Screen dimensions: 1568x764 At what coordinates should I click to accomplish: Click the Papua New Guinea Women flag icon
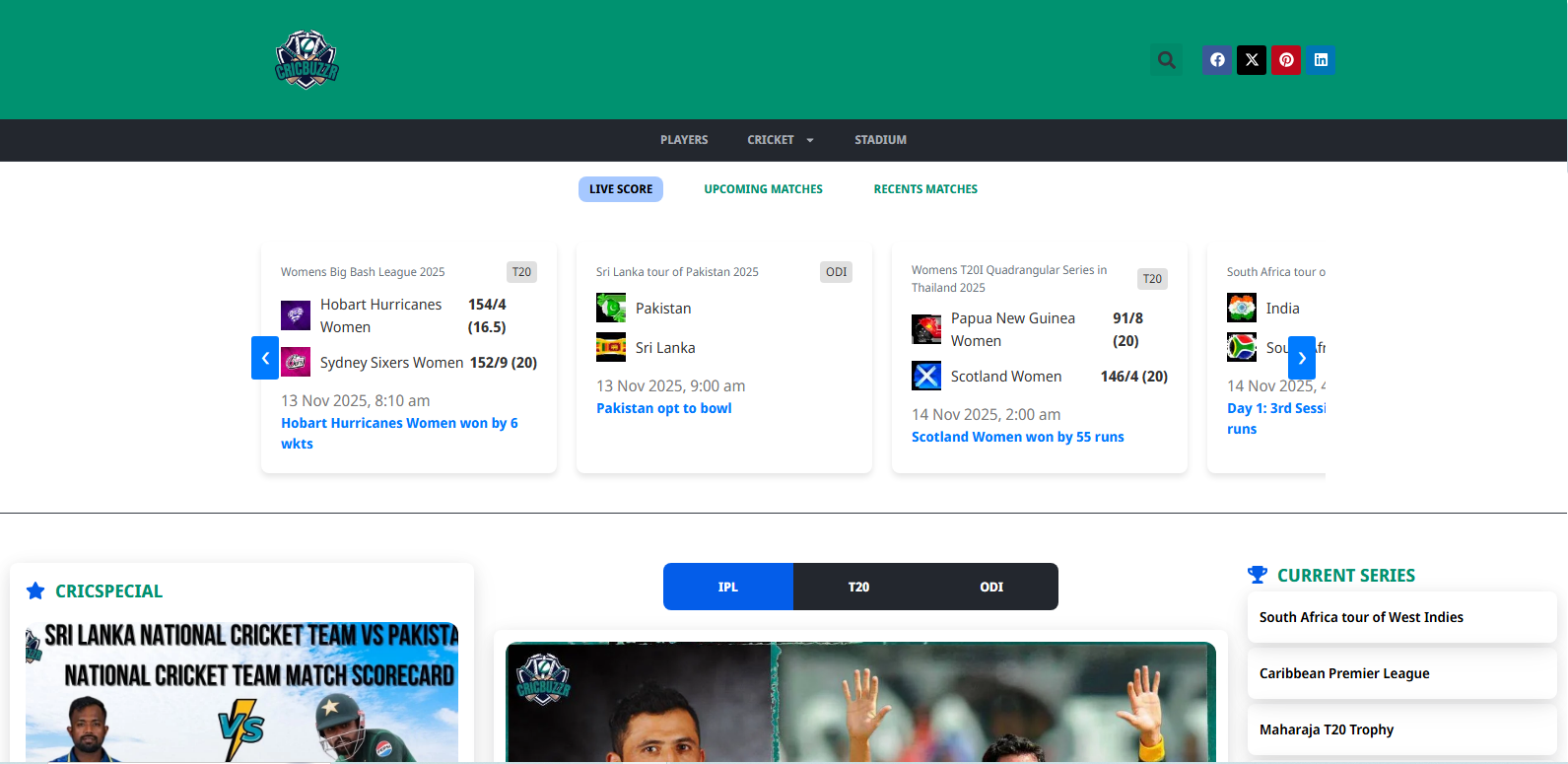tap(926, 329)
